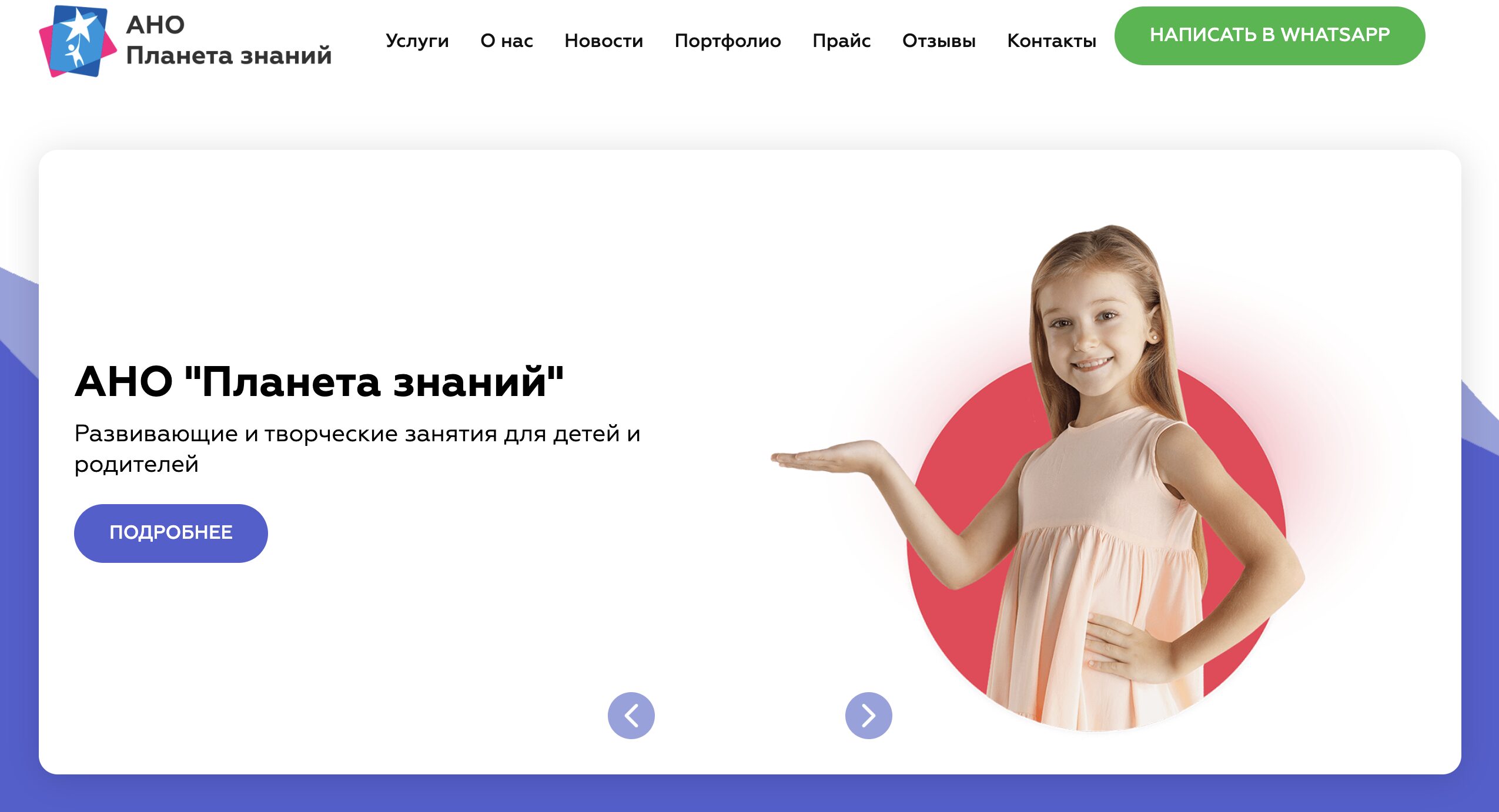Click the Развивающие и творческие занятия subtitle

click(357, 449)
